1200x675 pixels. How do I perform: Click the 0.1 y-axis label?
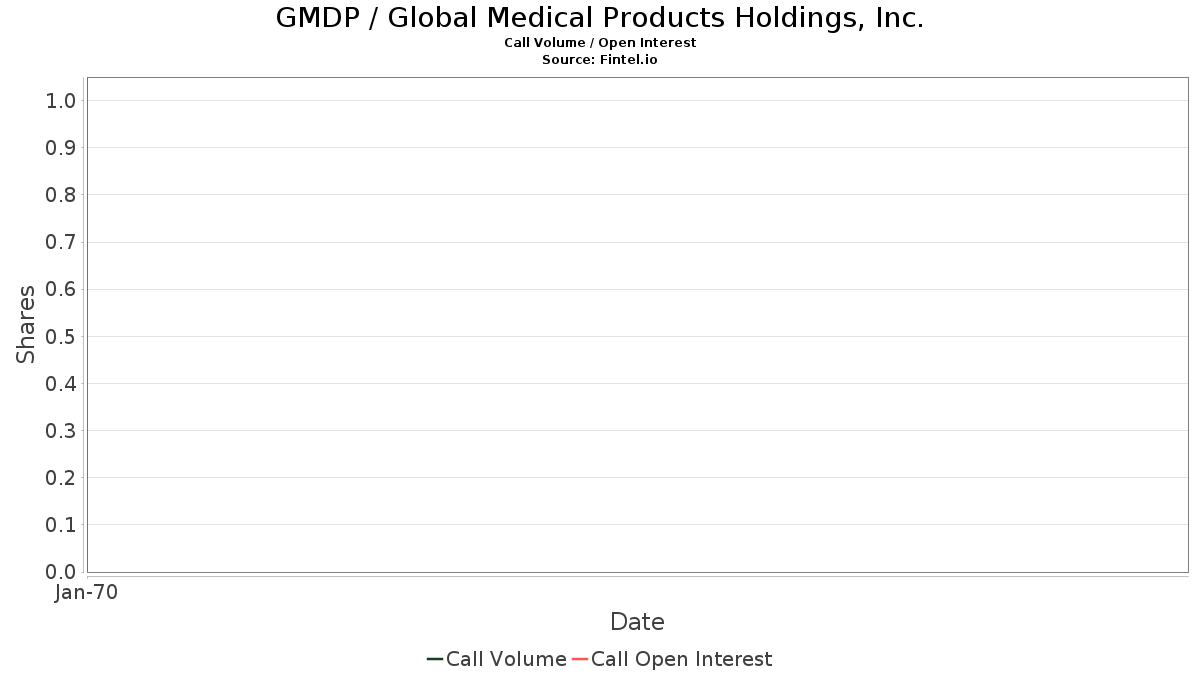pos(61,525)
